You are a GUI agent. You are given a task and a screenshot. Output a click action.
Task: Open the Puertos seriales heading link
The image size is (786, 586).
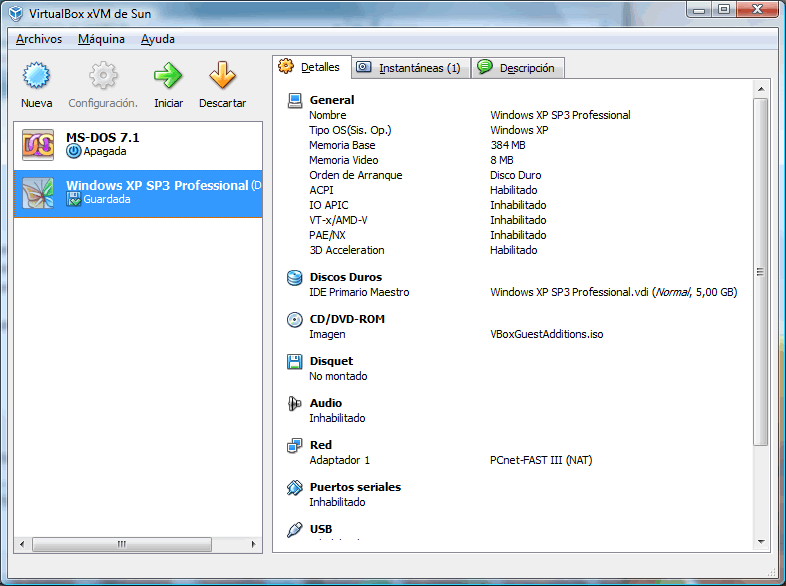pos(355,487)
